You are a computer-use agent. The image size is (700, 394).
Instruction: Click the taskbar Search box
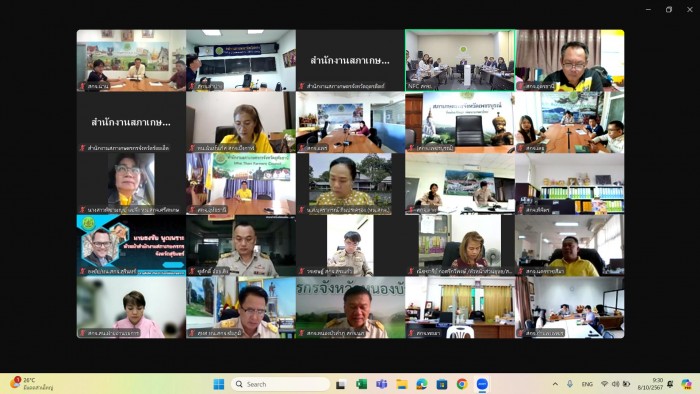point(280,384)
